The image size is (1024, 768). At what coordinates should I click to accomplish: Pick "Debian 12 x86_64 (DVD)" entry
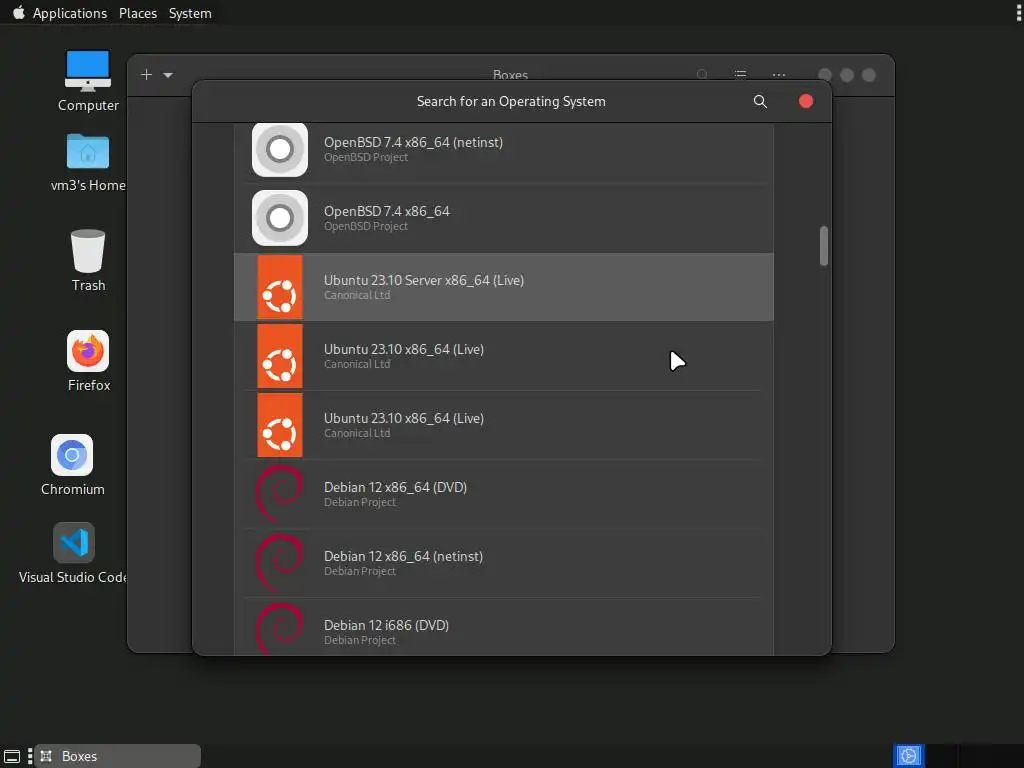click(504, 494)
